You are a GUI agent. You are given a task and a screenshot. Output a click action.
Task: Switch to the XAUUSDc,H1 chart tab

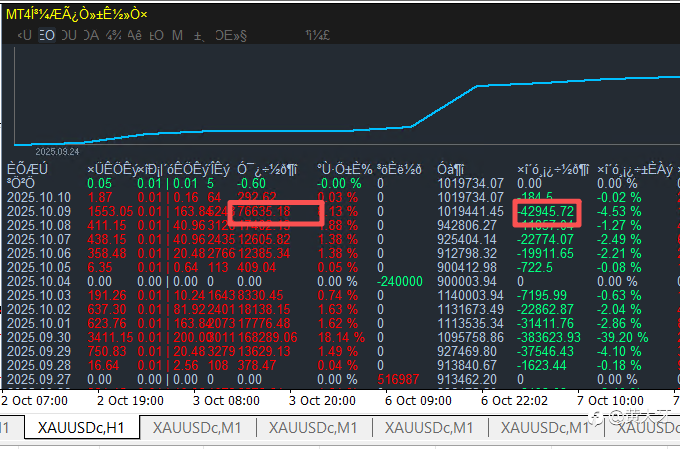click(82, 428)
